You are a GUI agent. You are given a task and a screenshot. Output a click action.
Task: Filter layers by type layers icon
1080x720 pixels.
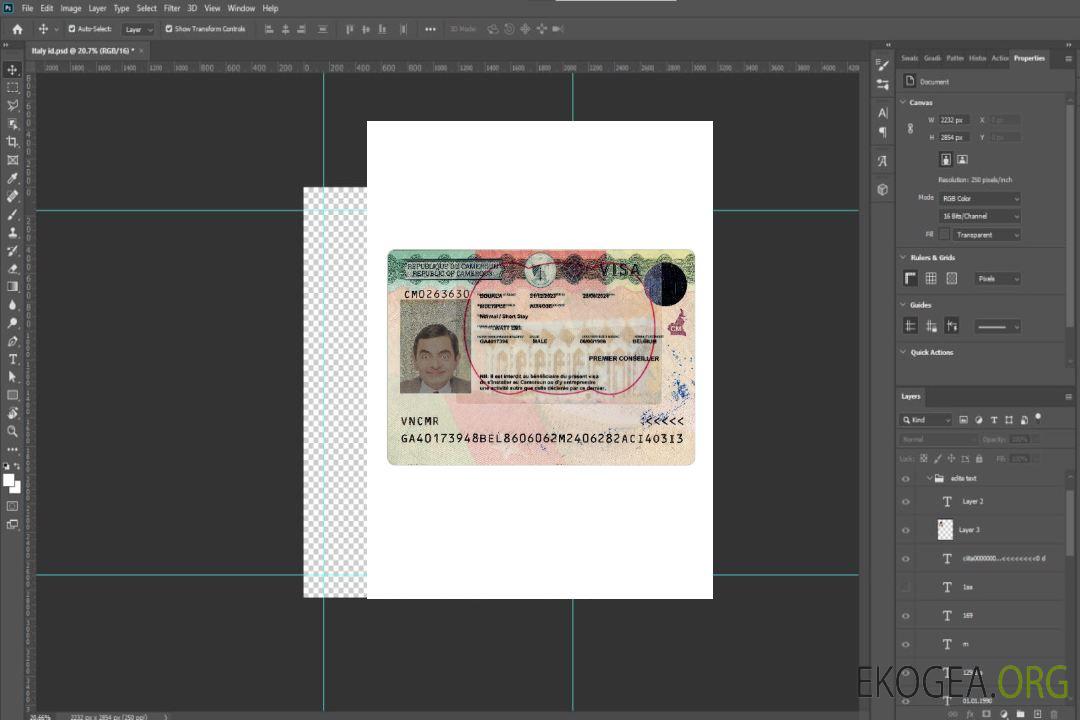994,420
